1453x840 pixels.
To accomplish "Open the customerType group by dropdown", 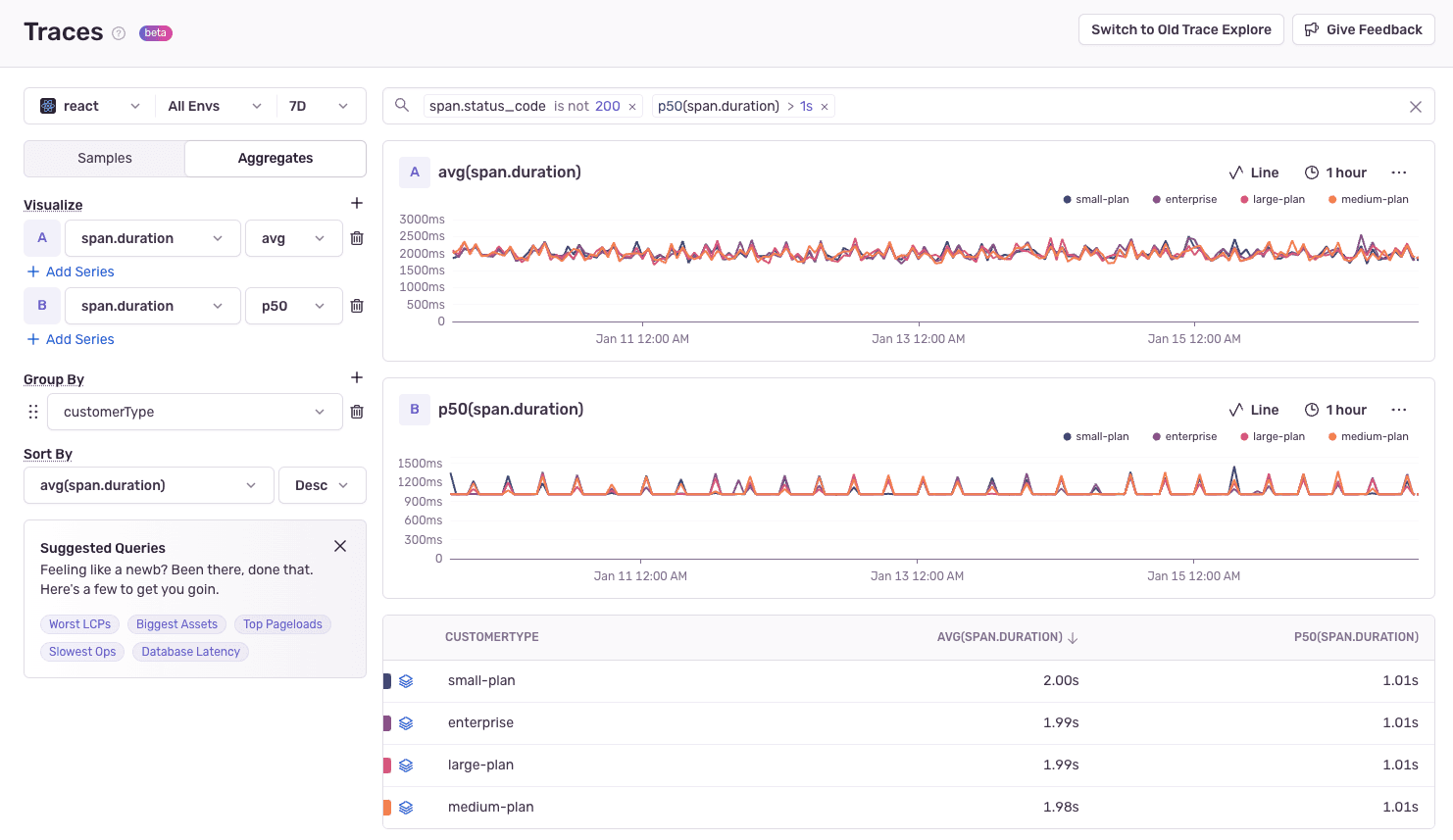I will tap(194, 411).
